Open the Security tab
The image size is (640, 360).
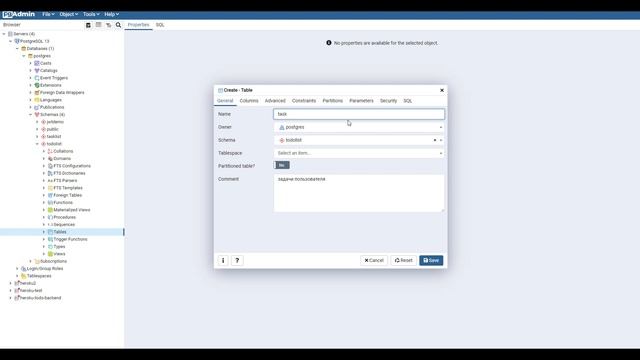[388, 101]
